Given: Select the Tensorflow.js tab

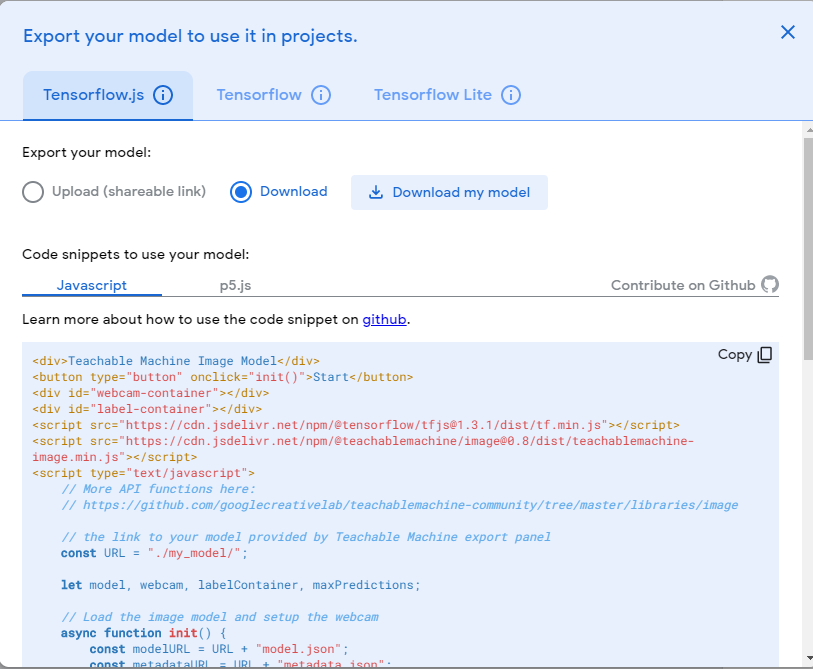Looking at the screenshot, I should pos(108,95).
